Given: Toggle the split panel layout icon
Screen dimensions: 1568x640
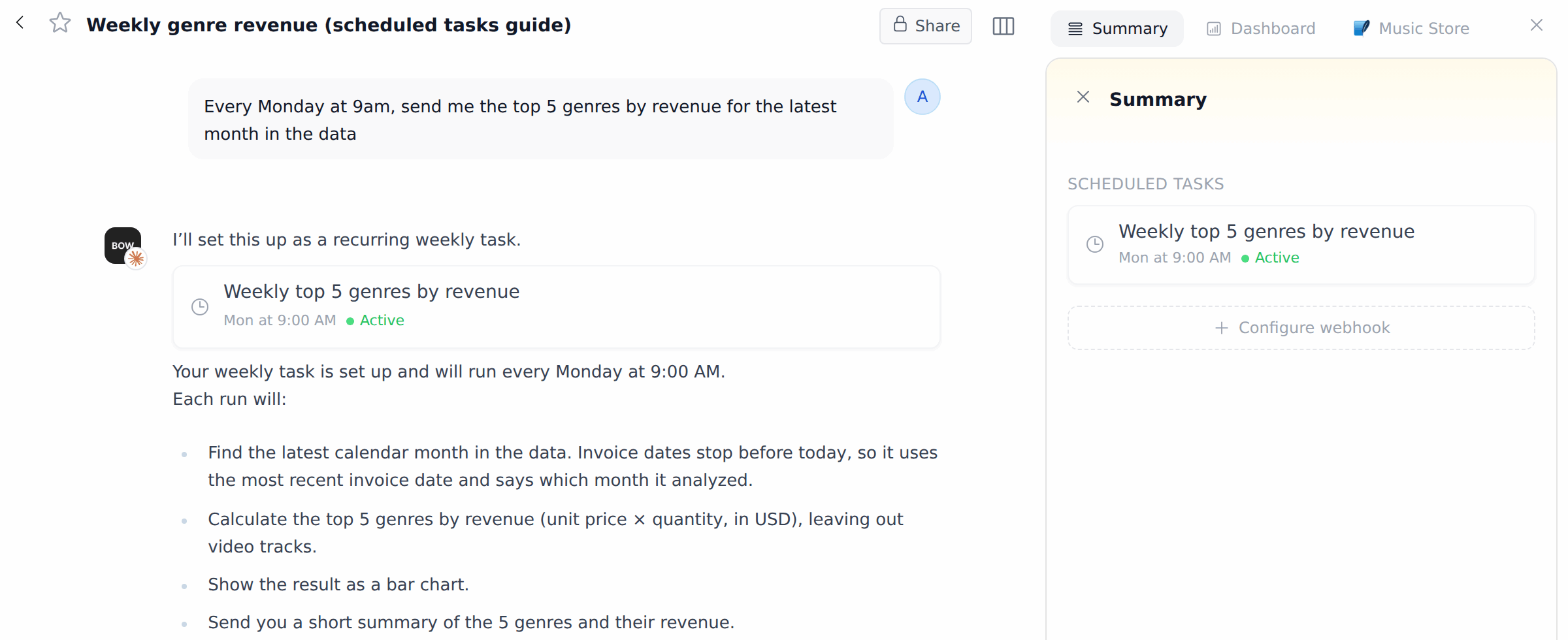Looking at the screenshot, I should coord(1003,26).
